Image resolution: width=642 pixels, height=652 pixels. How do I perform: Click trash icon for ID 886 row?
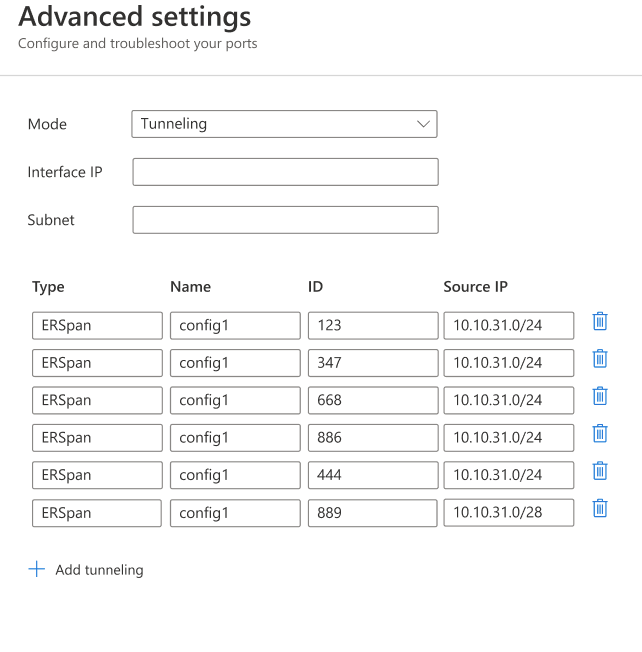click(x=600, y=434)
